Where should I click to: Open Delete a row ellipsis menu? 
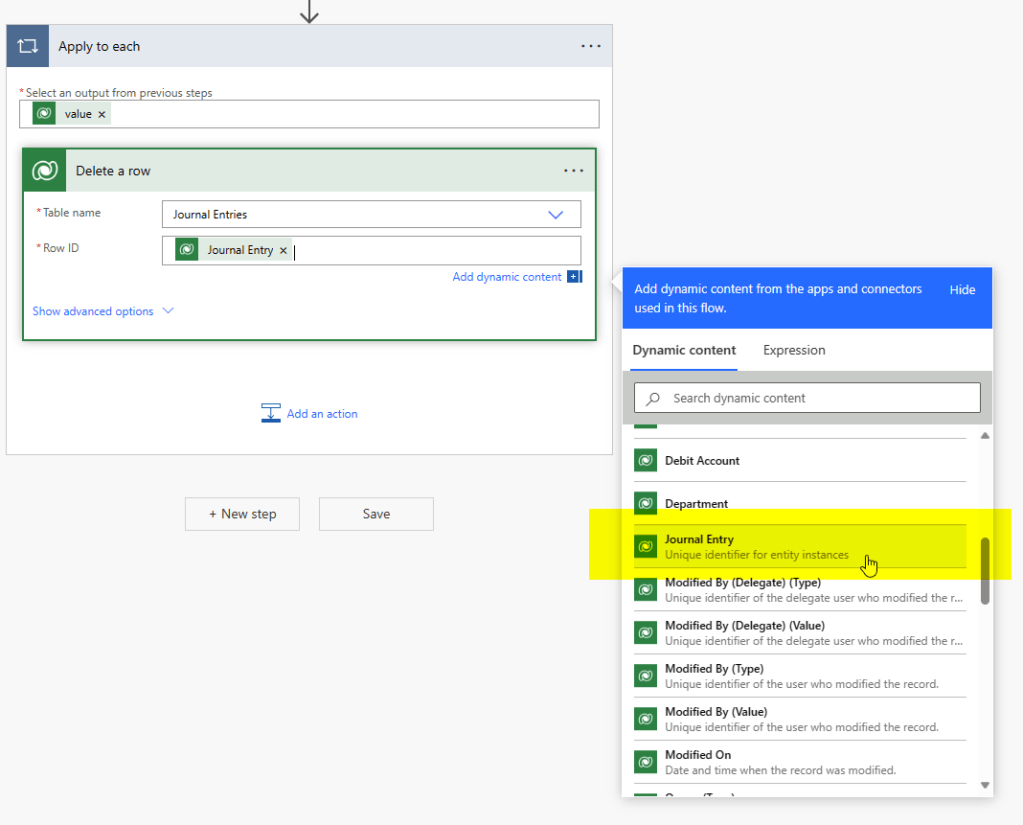573,171
